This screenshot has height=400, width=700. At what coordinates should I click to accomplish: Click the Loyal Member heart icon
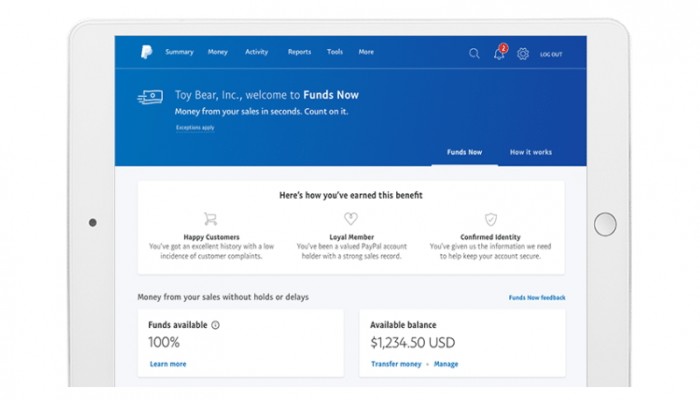[x=350, y=218]
